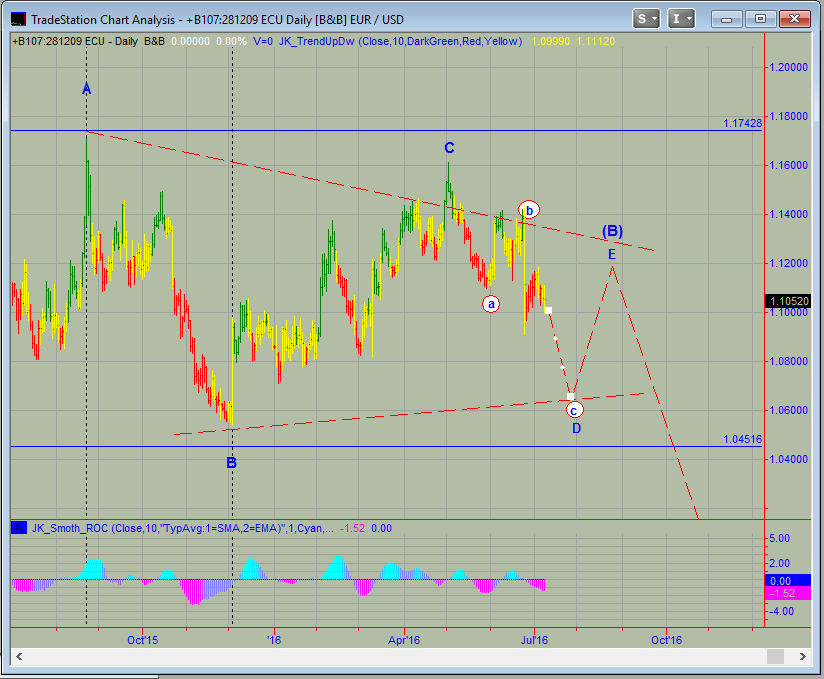This screenshot has width=824, height=679.
Task: Click the circled 'b' wave marker
Action: pos(529,209)
